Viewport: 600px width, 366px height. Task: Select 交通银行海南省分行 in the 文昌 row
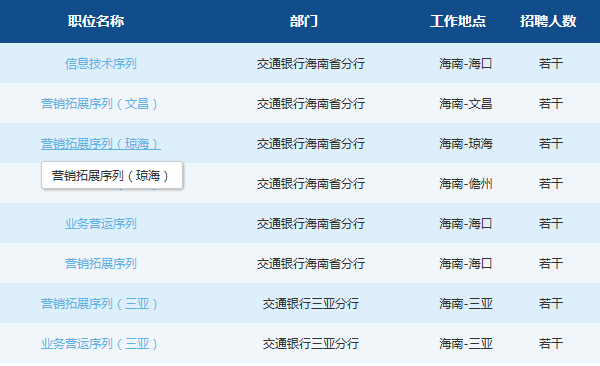point(311,104)
